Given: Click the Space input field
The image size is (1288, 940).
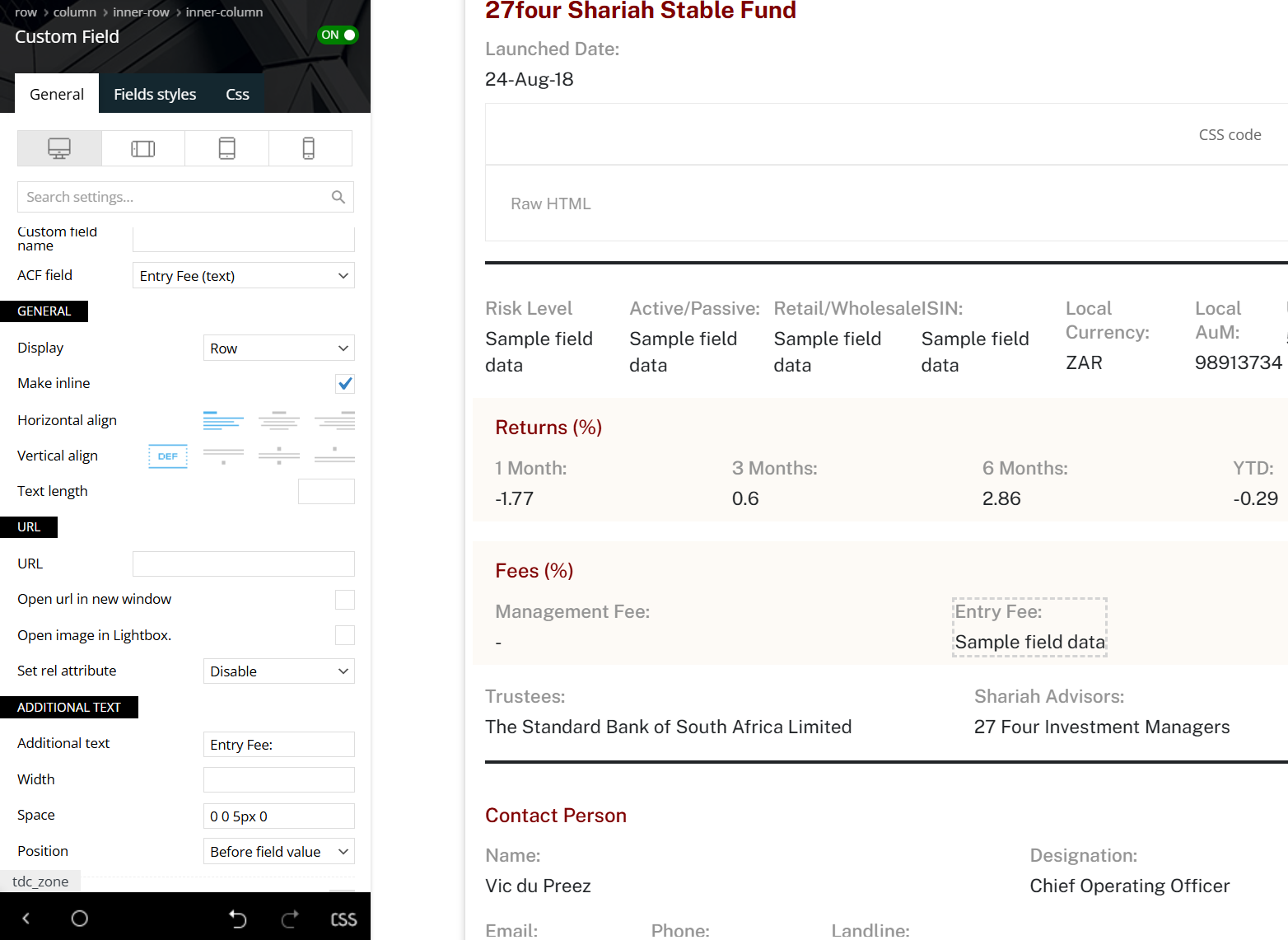Looking at the screenshot, I should click(279, 816).
